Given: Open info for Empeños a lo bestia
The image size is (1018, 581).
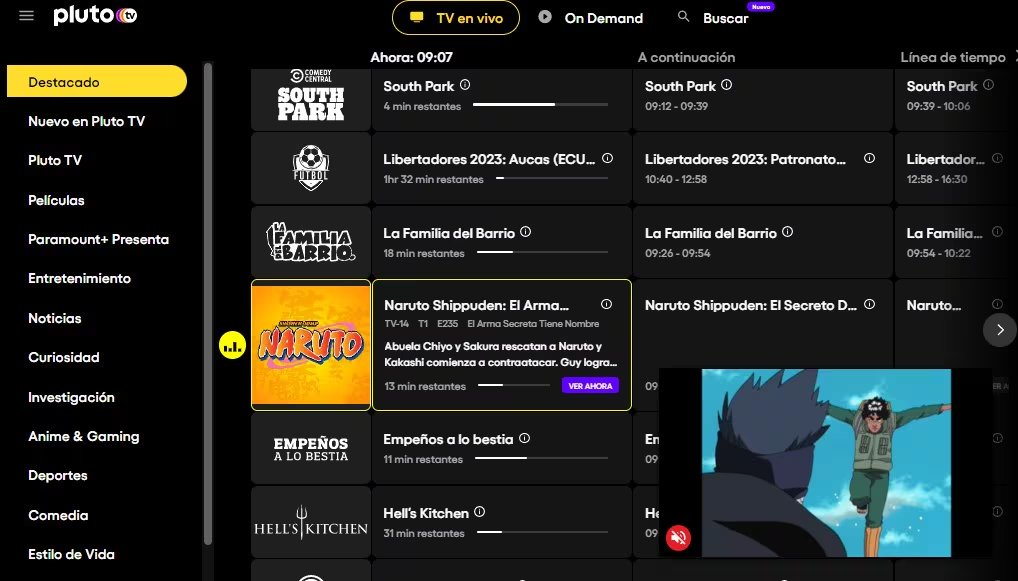Looking at the screenshot, I should tap(526, 438).
